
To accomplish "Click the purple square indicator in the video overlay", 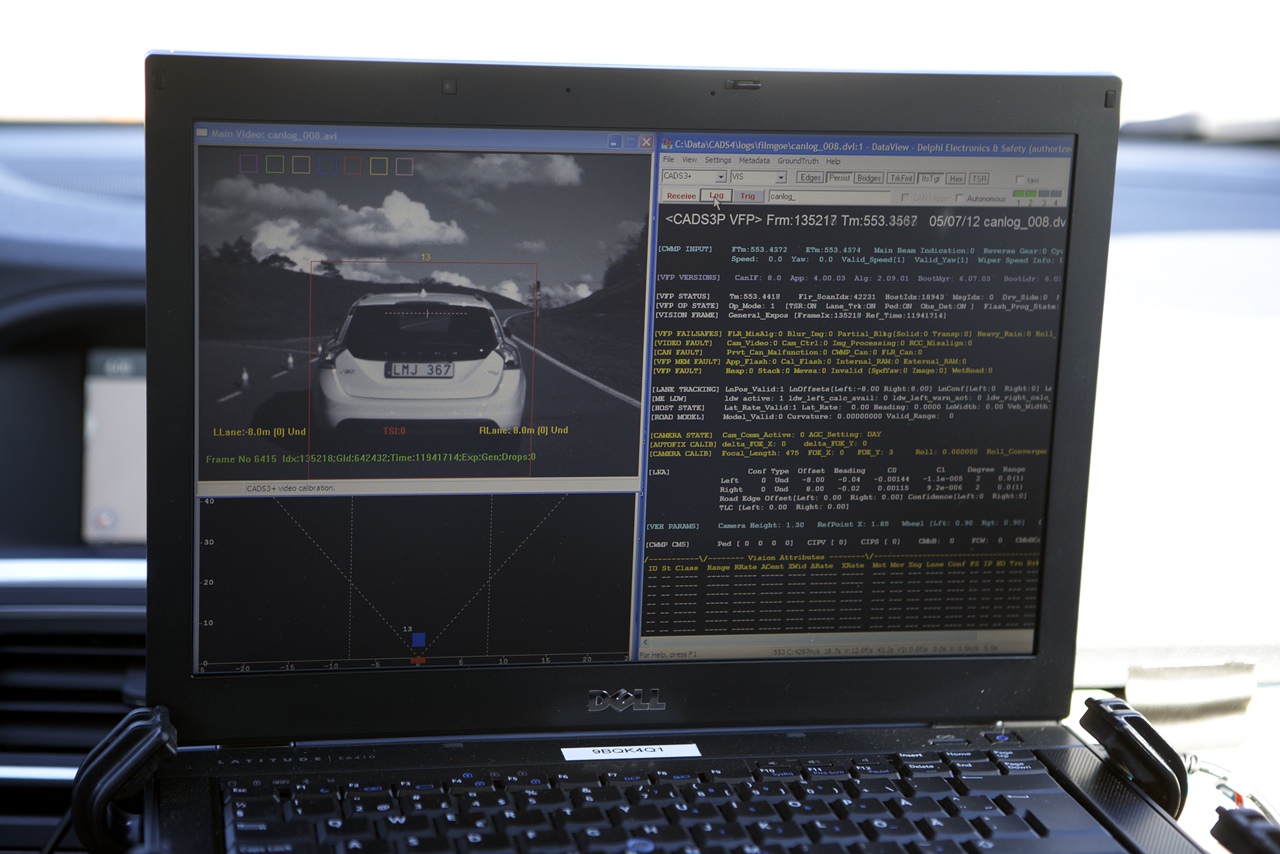I will pos(248,164).
